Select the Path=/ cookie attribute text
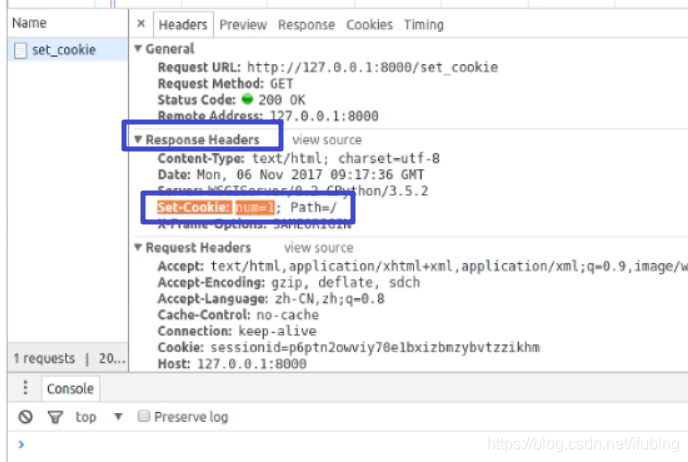 (x=313, y=207)
